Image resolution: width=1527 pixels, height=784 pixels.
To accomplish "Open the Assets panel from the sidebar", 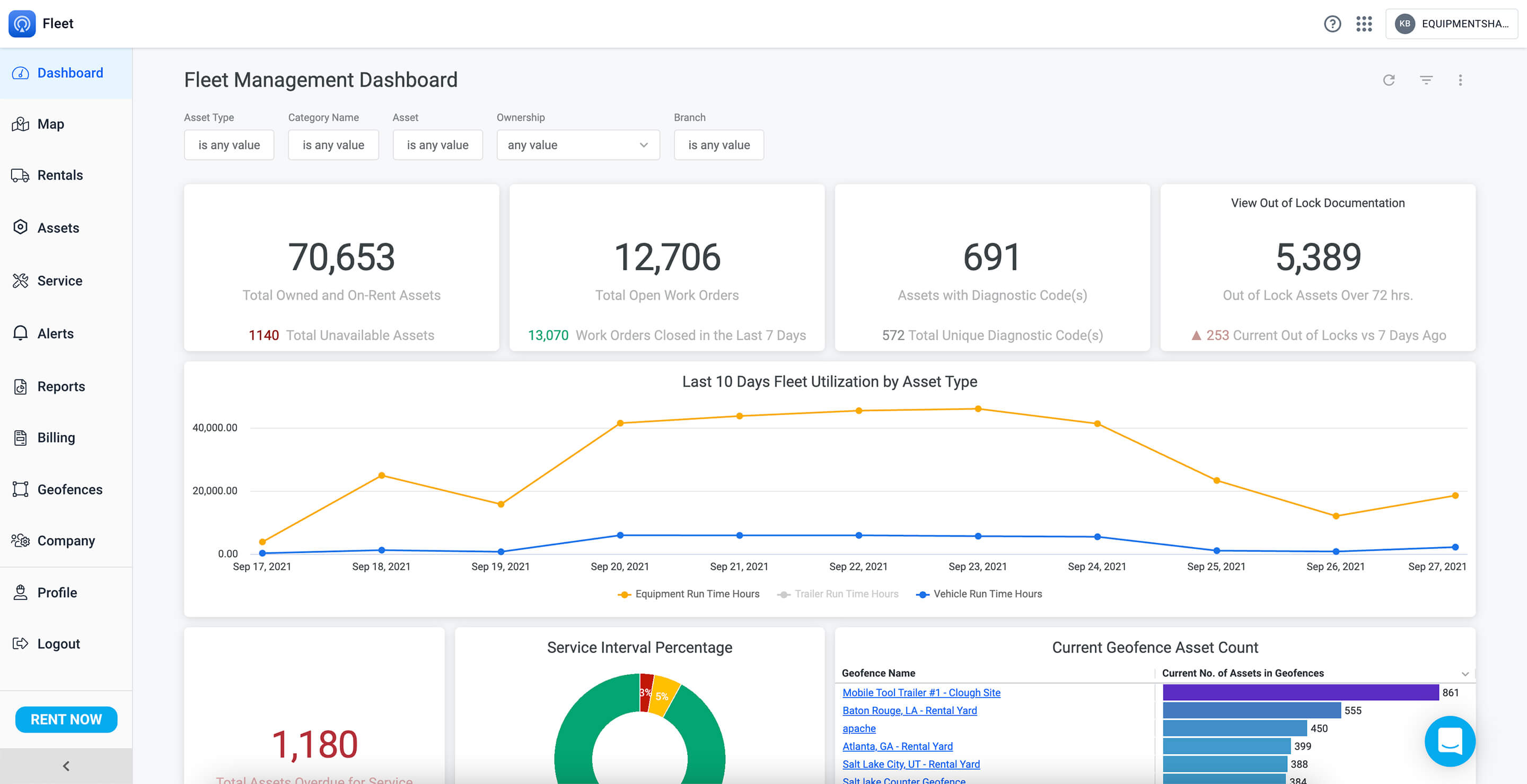I will point(58,227).
